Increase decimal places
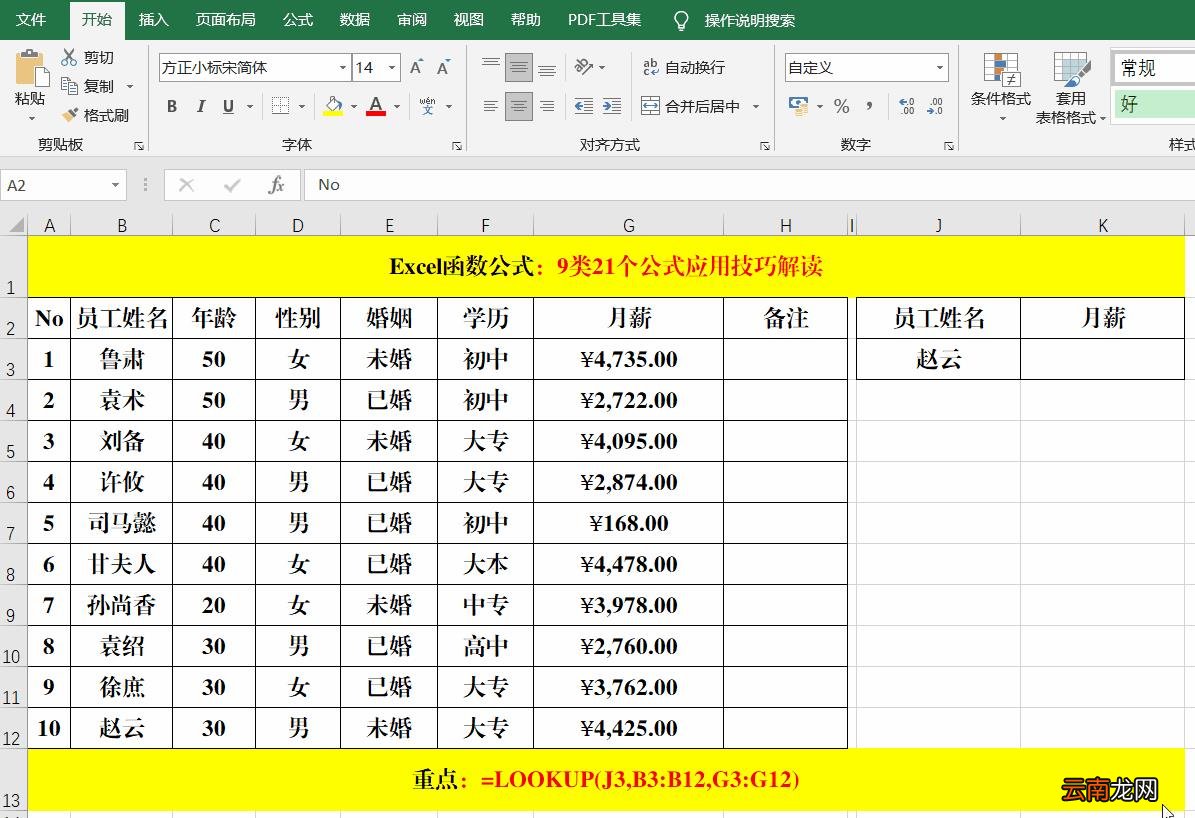This screenshot has height=818, width=1195. click(x=907, y=106)
